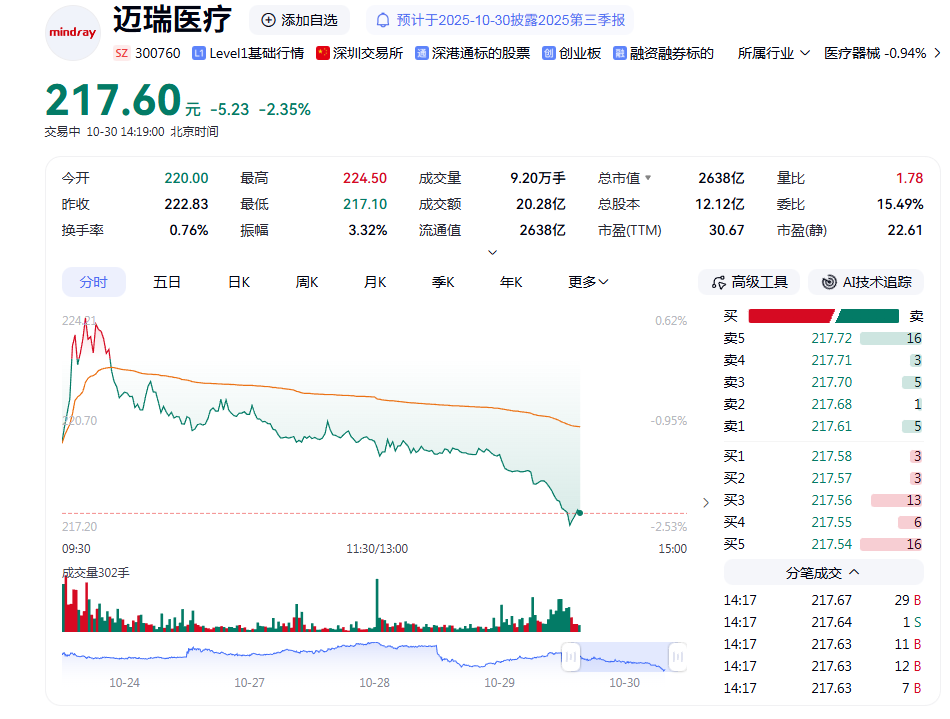Click the red buy ratio bar
This screenshot has width=950, height=719.
tap(791, 316)
